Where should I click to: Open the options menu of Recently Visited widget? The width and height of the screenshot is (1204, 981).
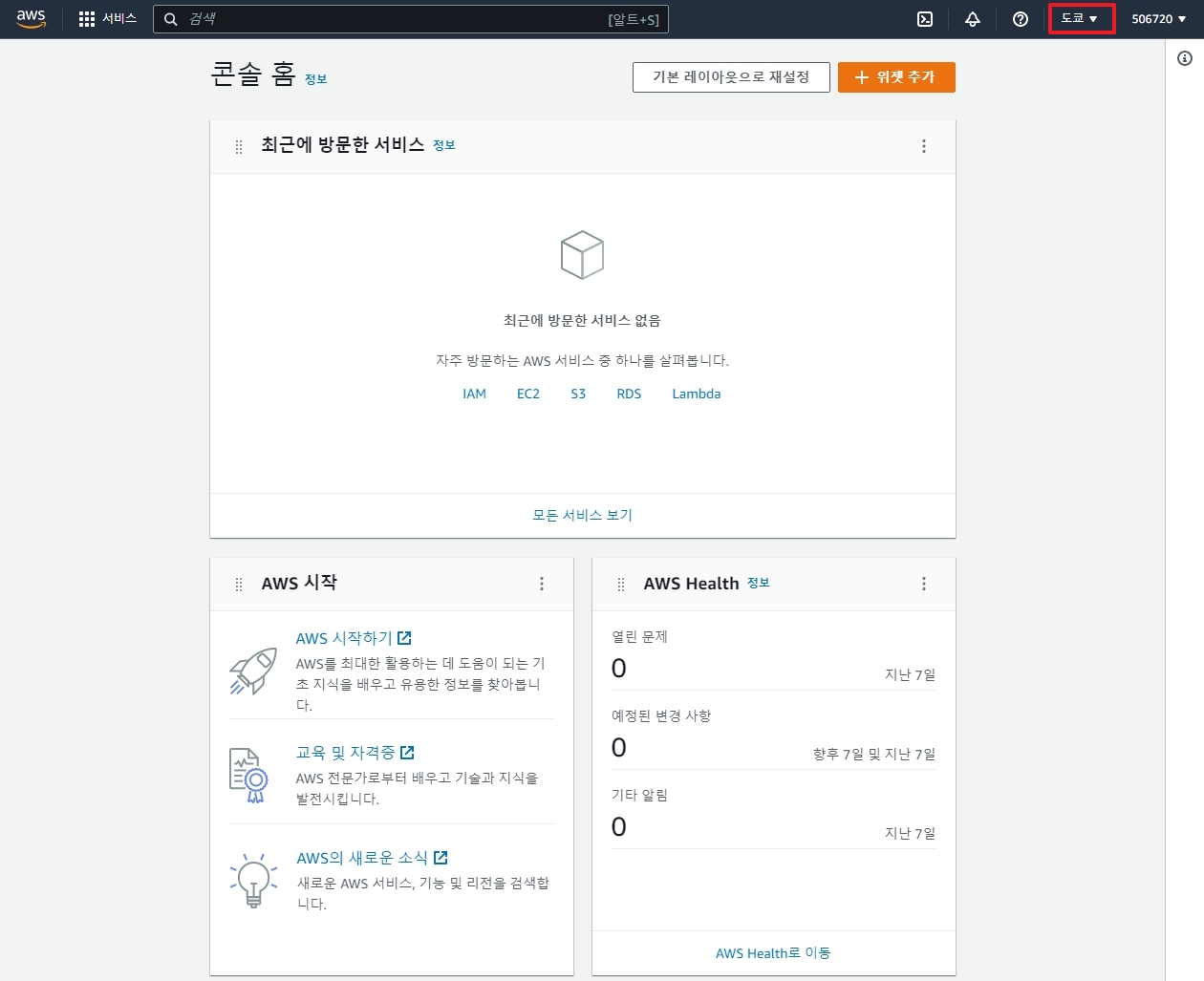coord(924,146)
